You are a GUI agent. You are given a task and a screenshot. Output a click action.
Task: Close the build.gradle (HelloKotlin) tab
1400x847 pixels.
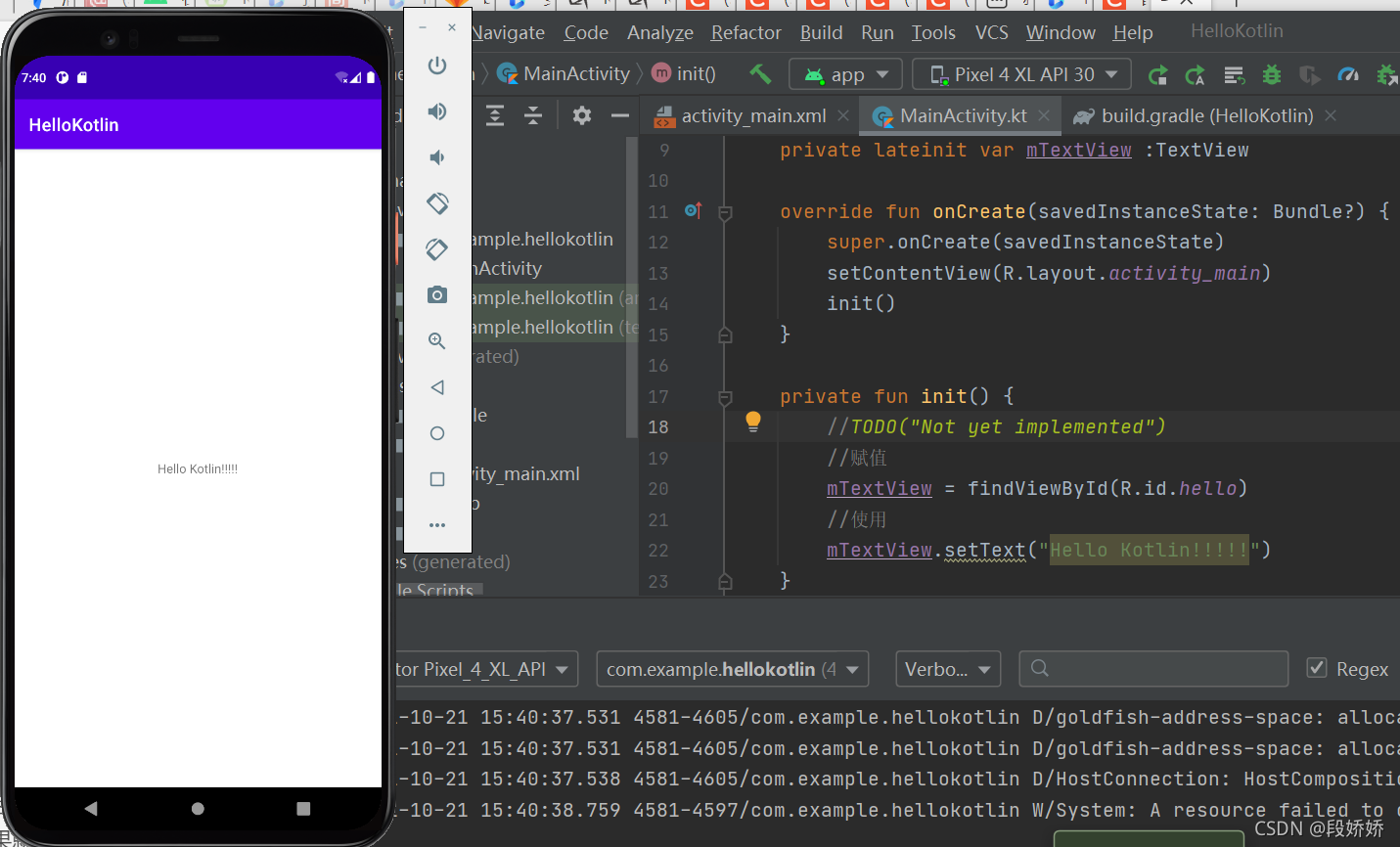coord(1331,115)
